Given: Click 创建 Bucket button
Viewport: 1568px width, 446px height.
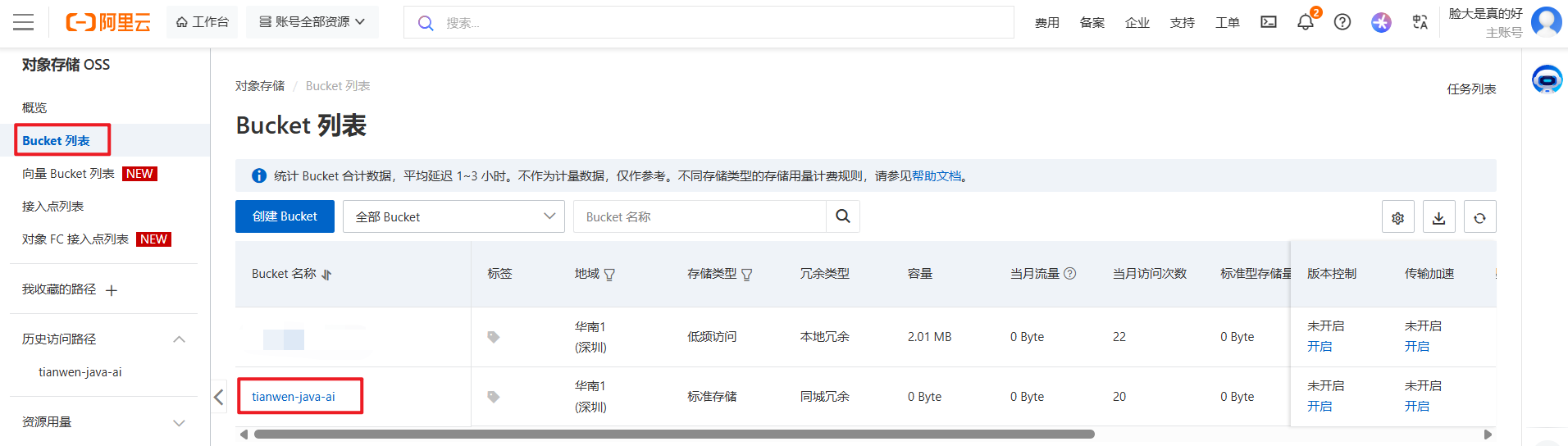Looking at the screenshot, I should (285, 216).
